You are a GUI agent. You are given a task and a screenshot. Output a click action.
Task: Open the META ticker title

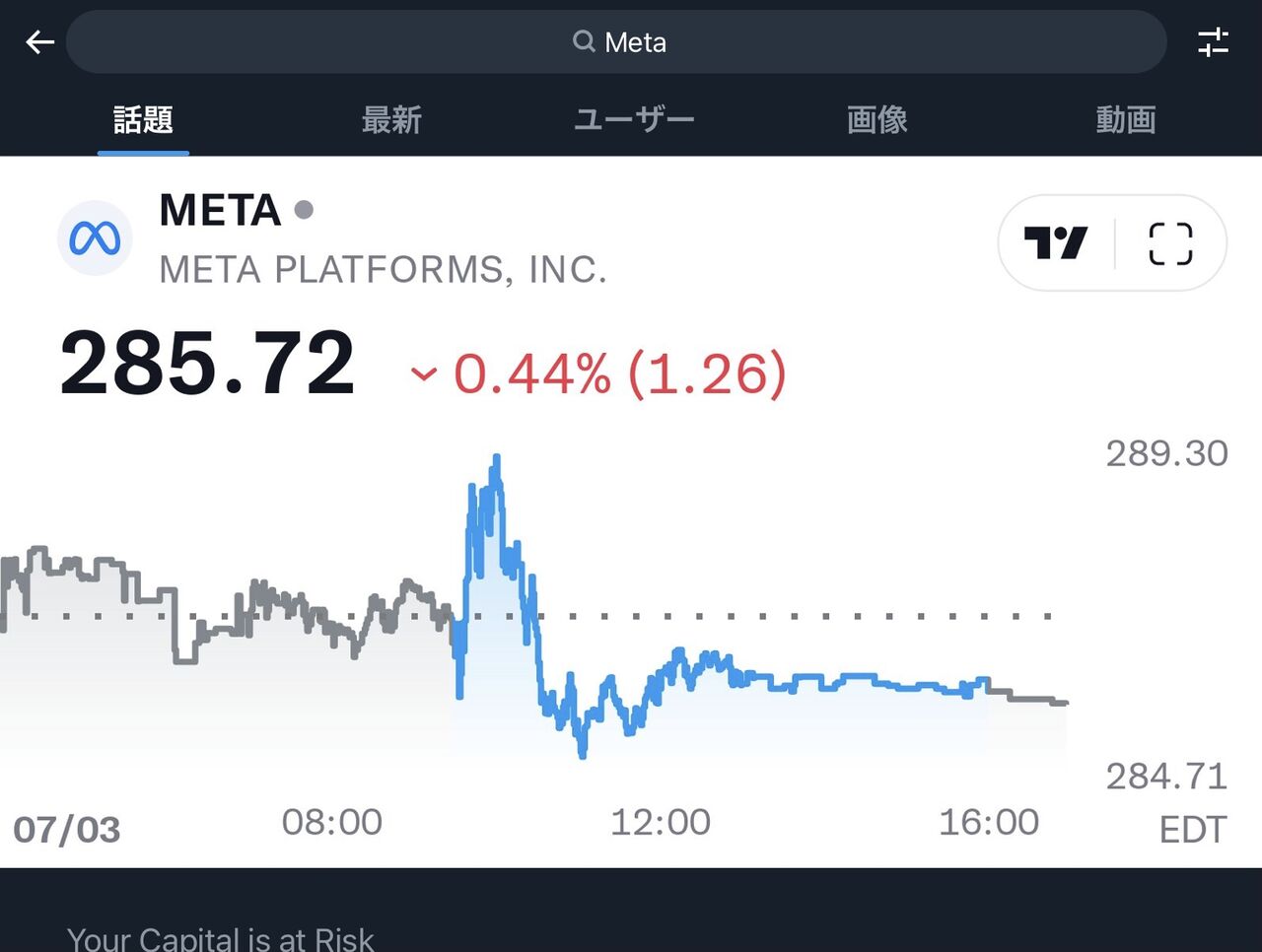pyautogui.click(x=220, y=210)
